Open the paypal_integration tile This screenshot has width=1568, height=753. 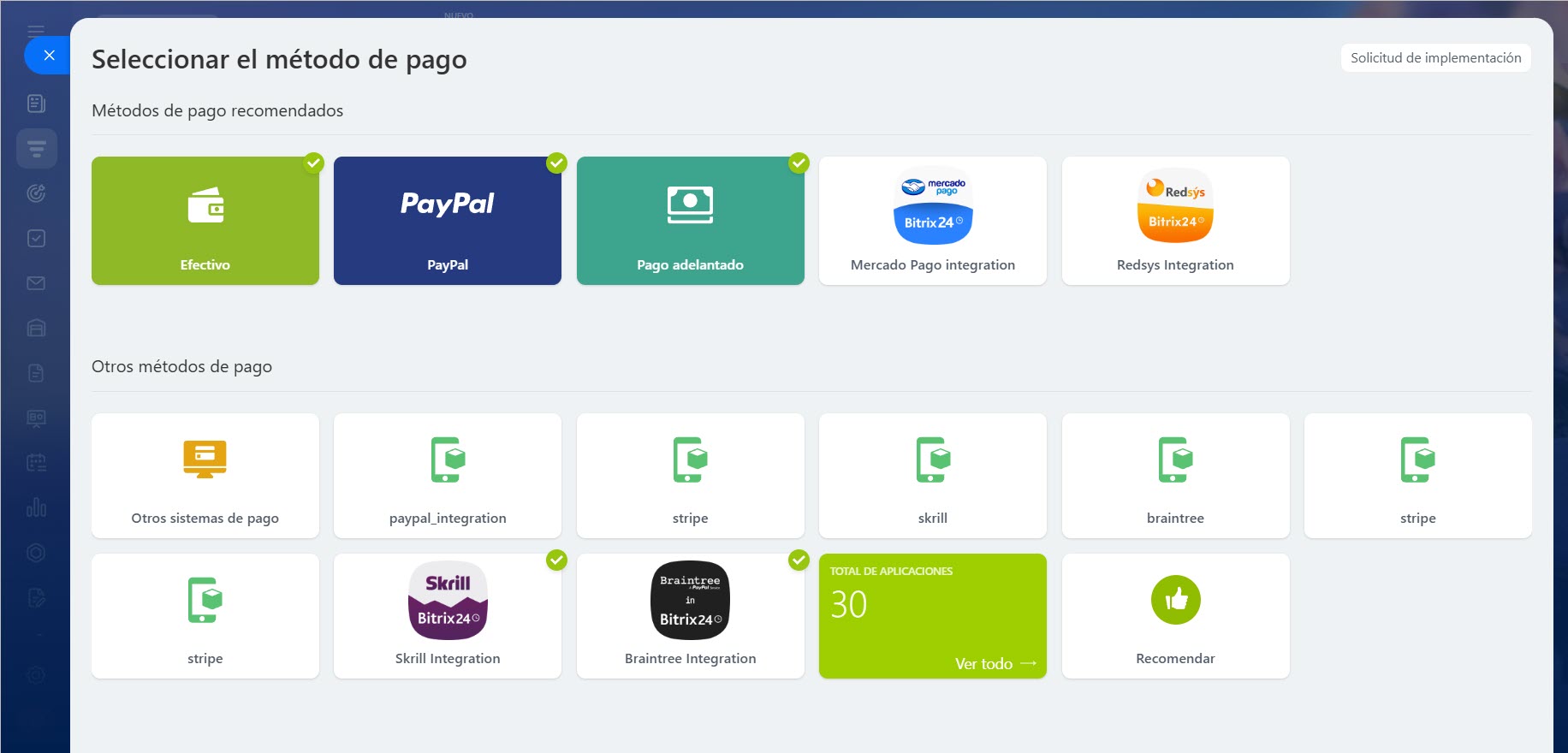pos(447,476)
